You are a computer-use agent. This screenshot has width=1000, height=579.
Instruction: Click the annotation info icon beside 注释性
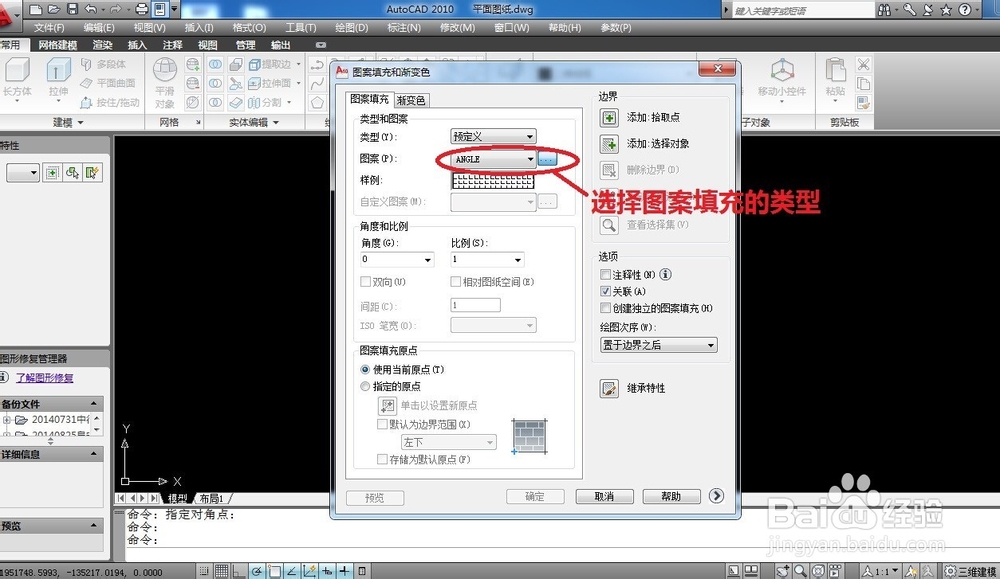pos(665,275)
